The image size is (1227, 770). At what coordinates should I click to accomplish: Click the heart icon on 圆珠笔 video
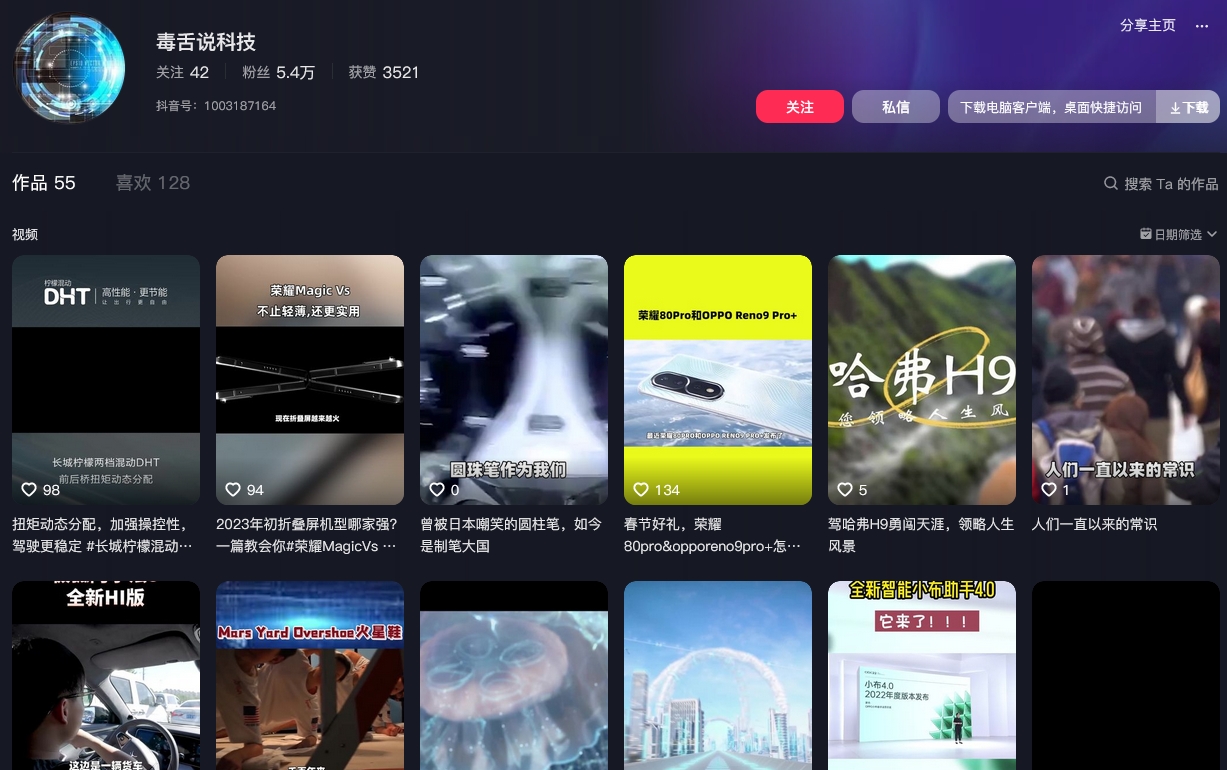coord(437,490)
